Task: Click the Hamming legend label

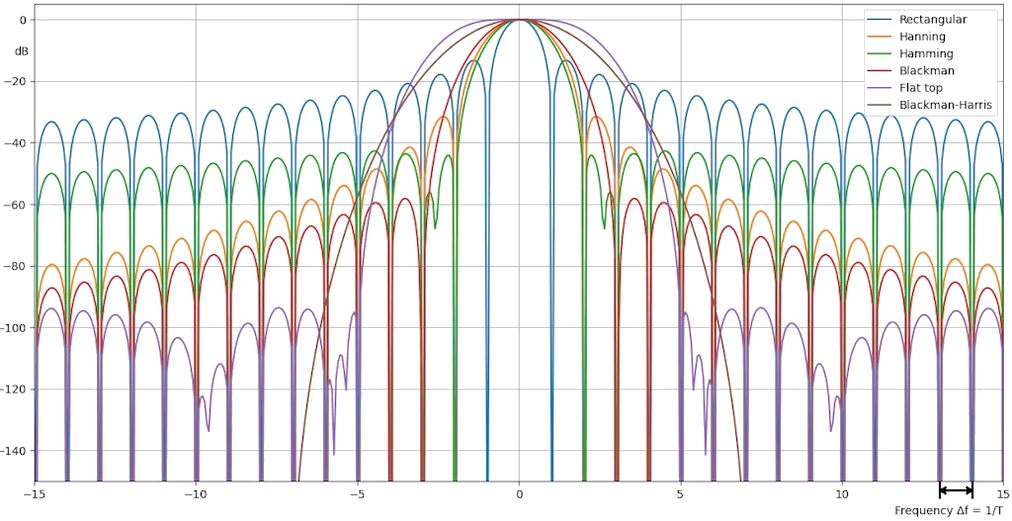Action: click(926, 53)
